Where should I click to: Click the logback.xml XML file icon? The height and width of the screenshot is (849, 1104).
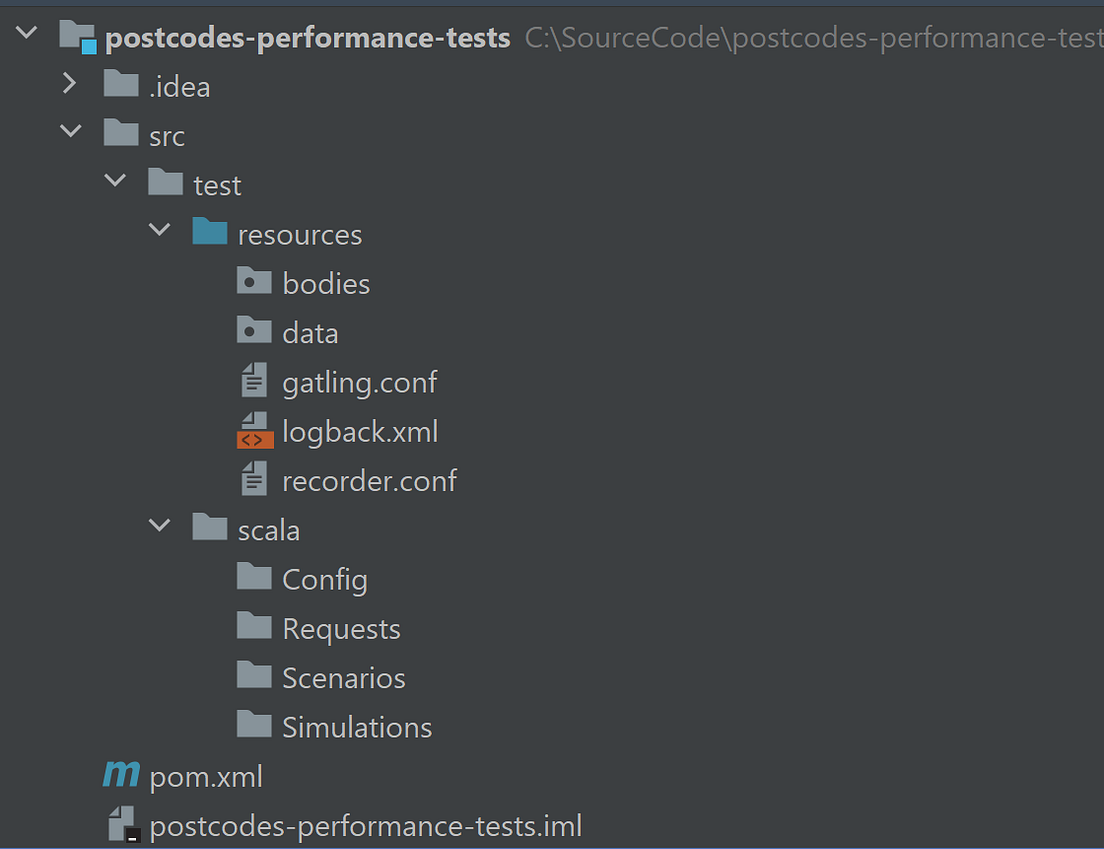pyautogui.click(x=253, y=430)
